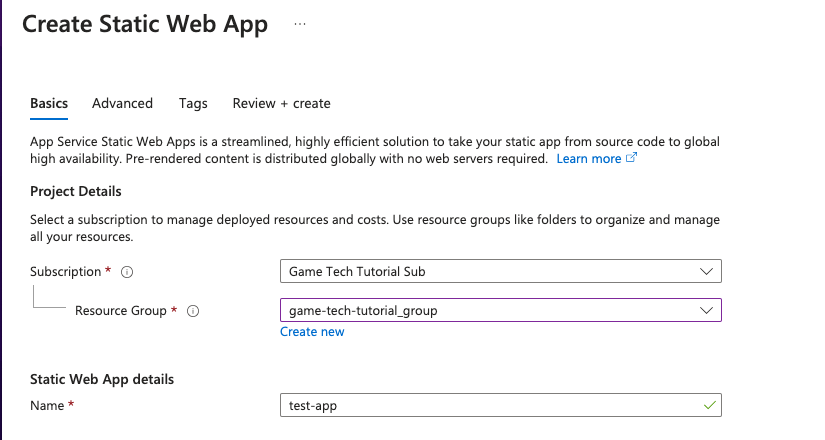Click the Select a subscription description text
This screenshot has height=440, width=825.
(x=375, y=228)
